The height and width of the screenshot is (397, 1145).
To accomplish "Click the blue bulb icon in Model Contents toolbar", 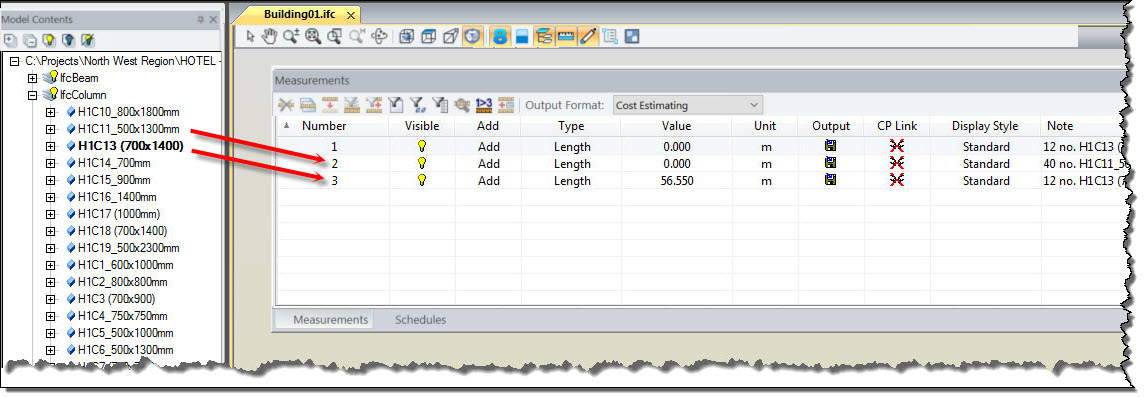I will [x=68, y=40].
